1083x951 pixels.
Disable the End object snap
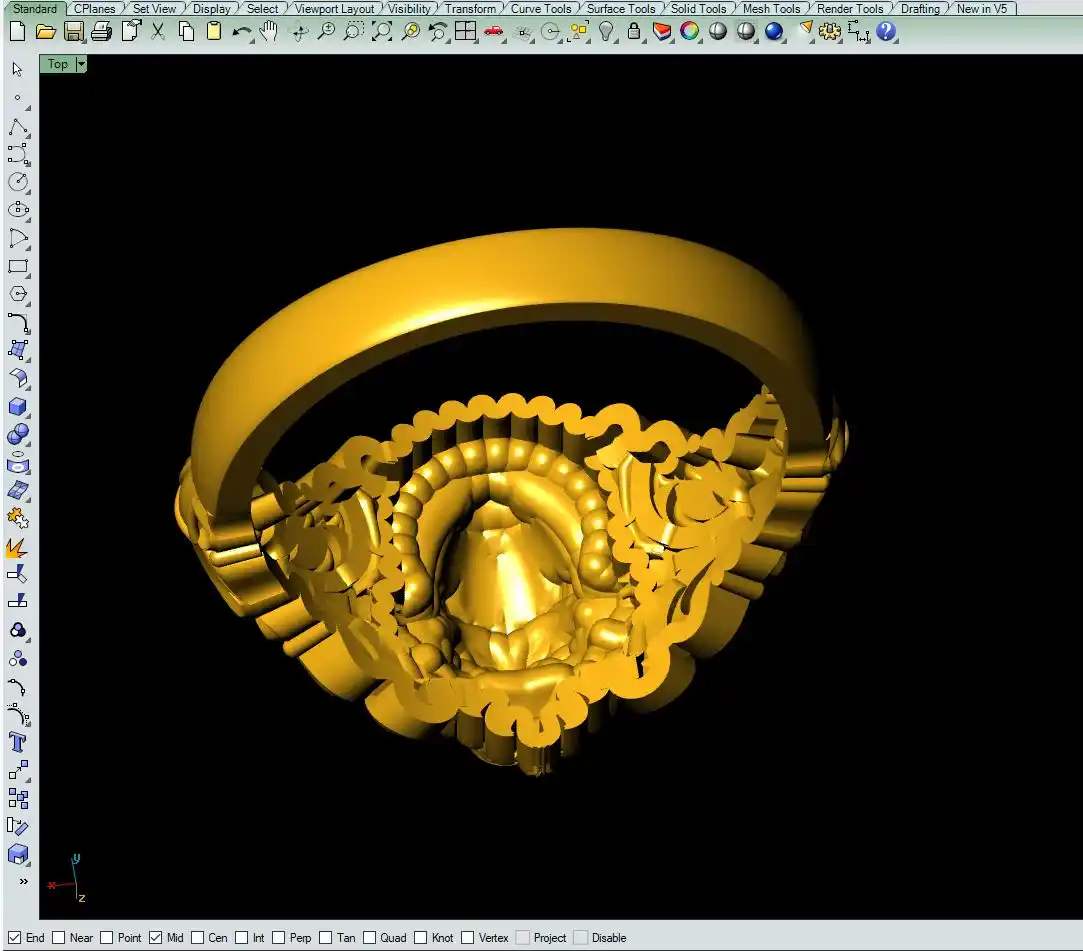coord(15,938)
